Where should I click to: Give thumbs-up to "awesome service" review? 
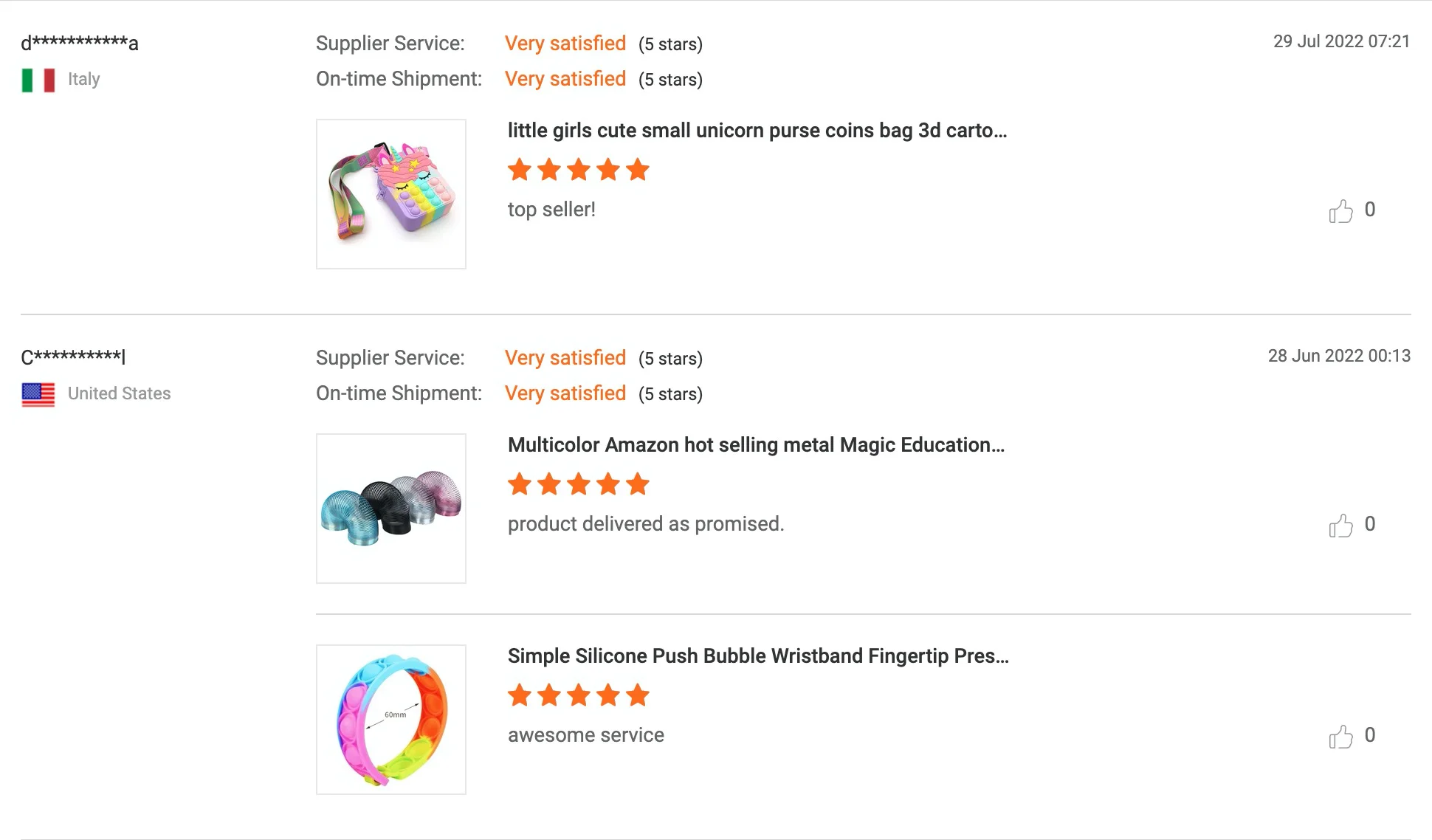[1340, 737]
